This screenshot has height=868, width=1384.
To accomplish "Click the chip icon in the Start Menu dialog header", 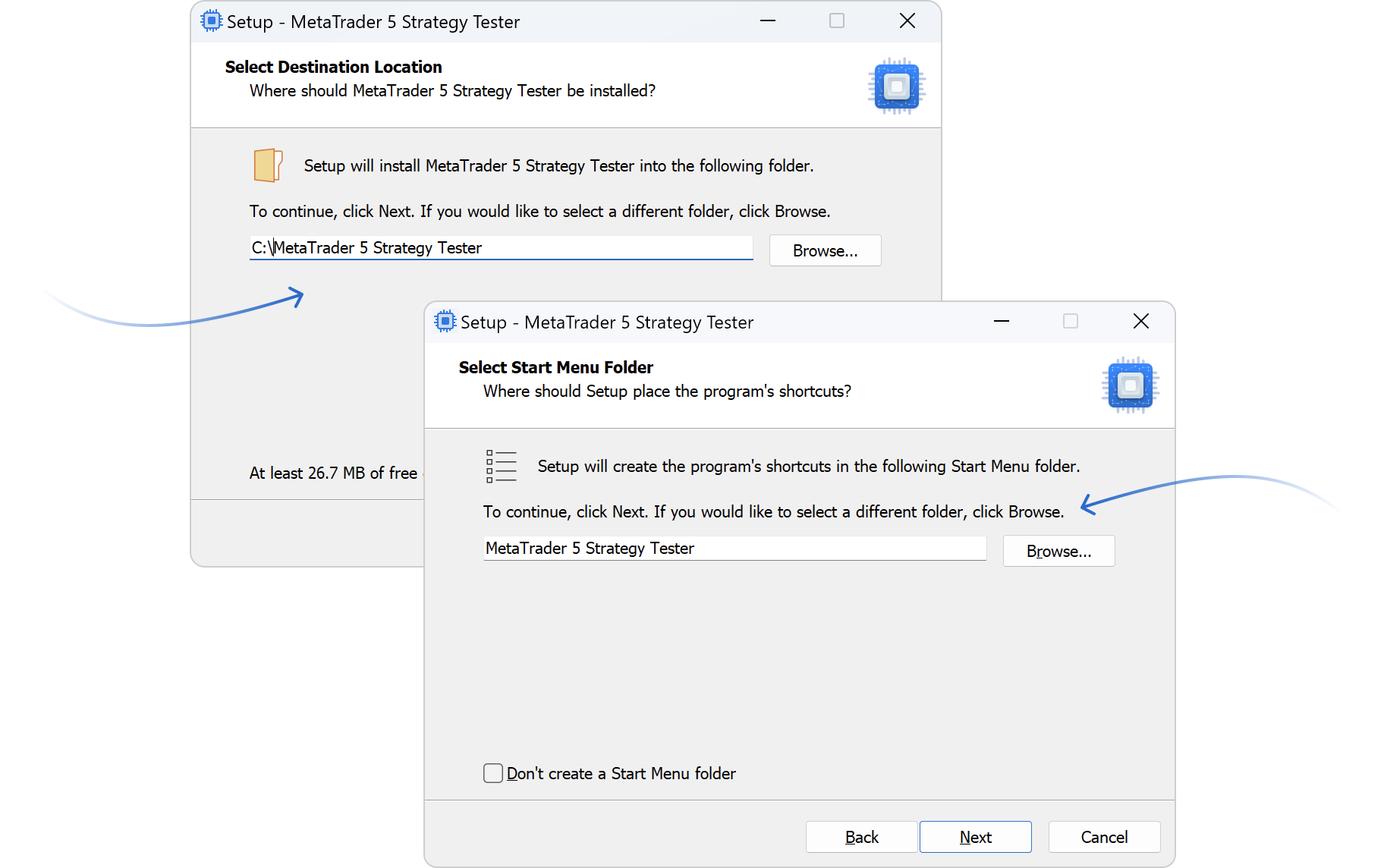I will [x=1130, y=385].
